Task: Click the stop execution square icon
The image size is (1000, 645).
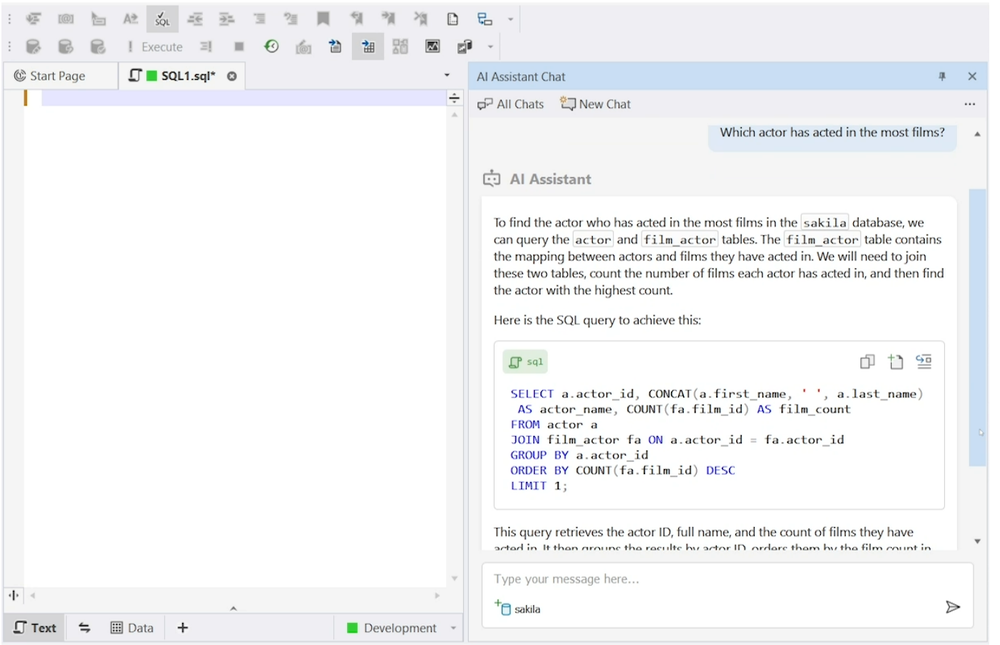Action: coord(237,46)
